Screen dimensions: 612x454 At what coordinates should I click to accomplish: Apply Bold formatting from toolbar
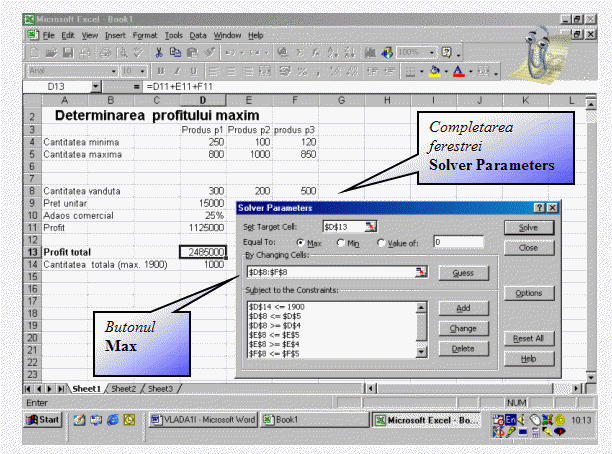point(158,71)
